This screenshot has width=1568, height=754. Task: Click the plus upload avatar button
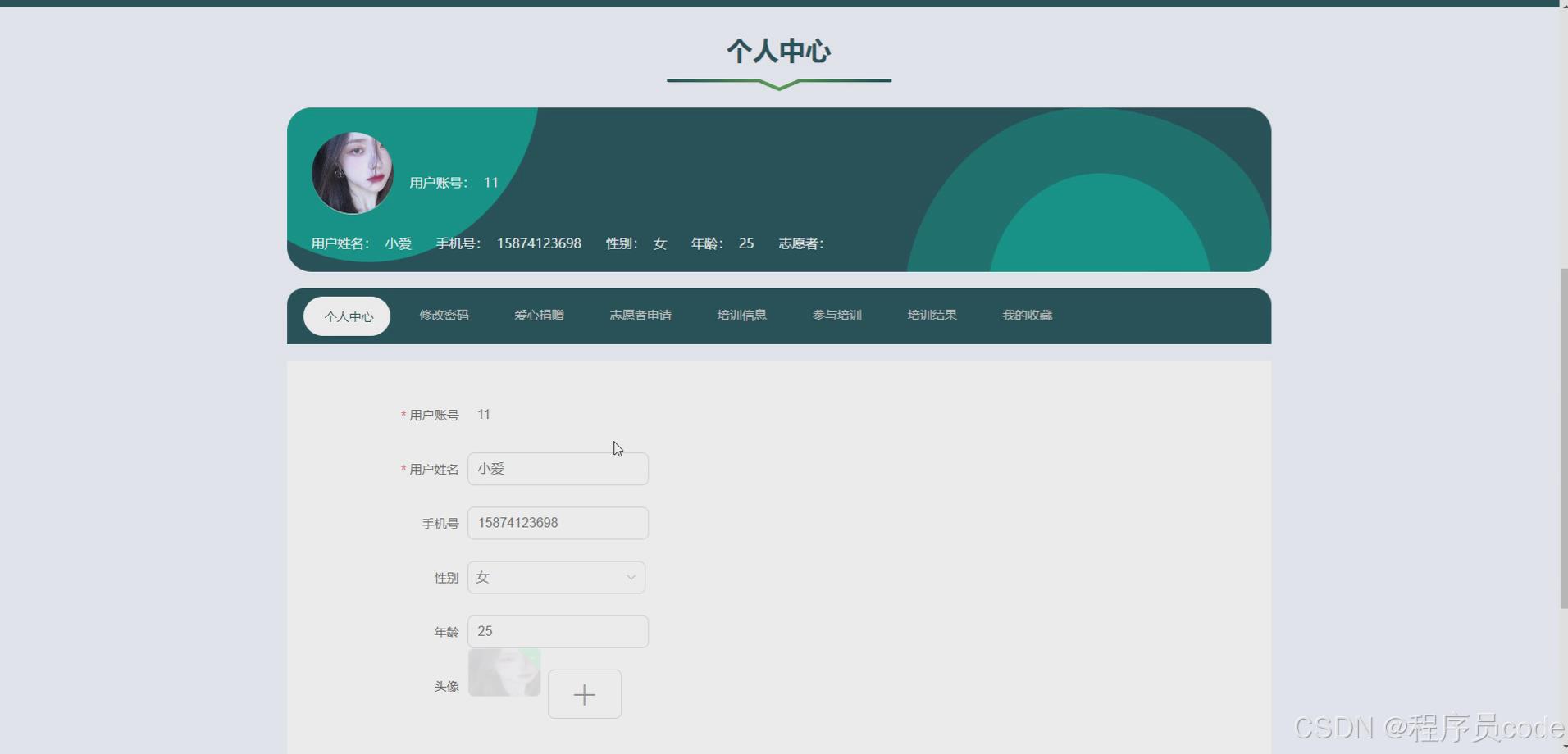[x=585, y=694]
